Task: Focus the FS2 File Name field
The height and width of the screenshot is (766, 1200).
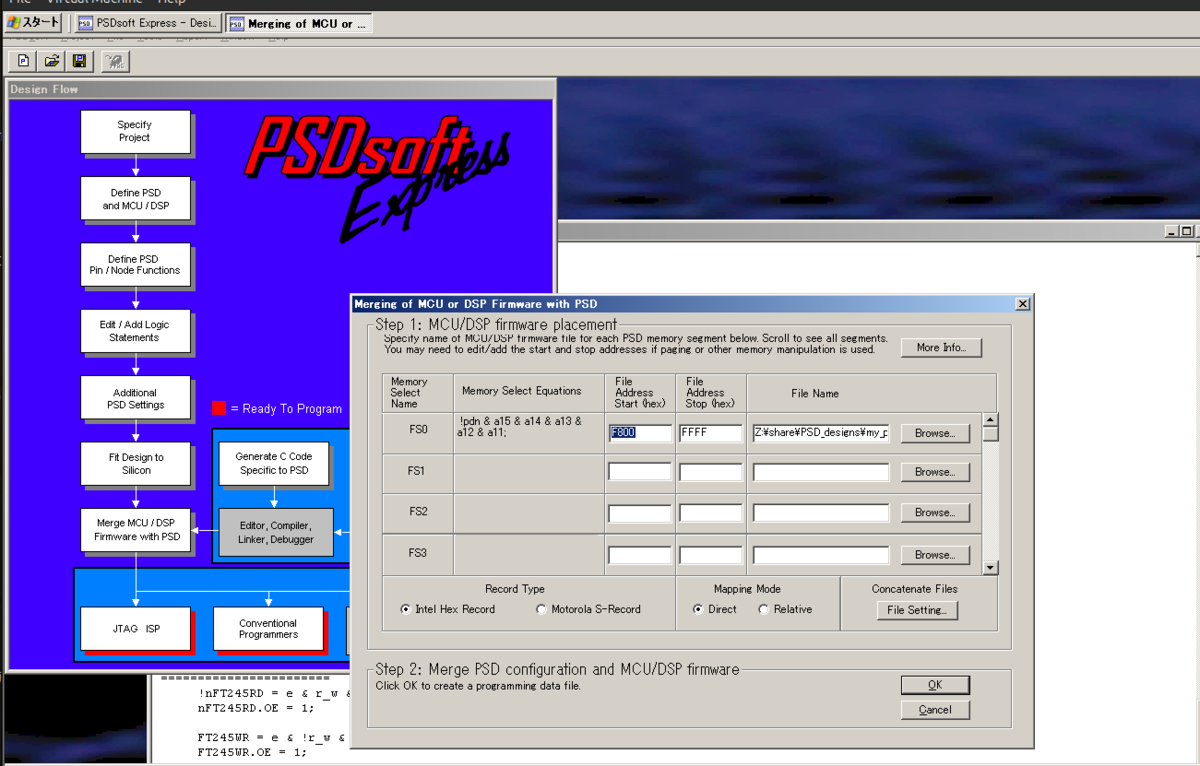Action: coord(821,513)
